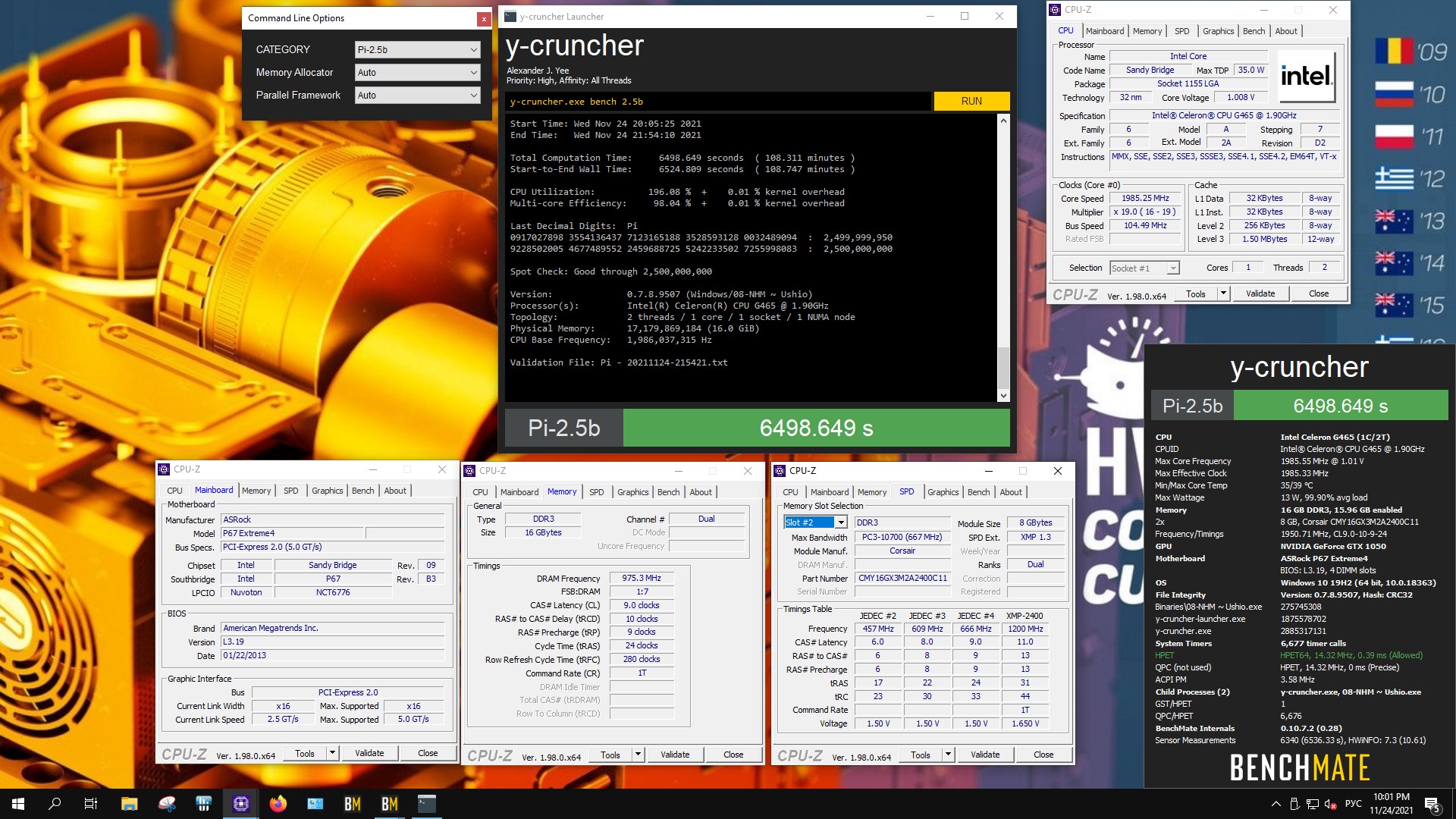Open Bench tab in top-right CPU-Z window

pyautogui.click(x=1254, y=31)
